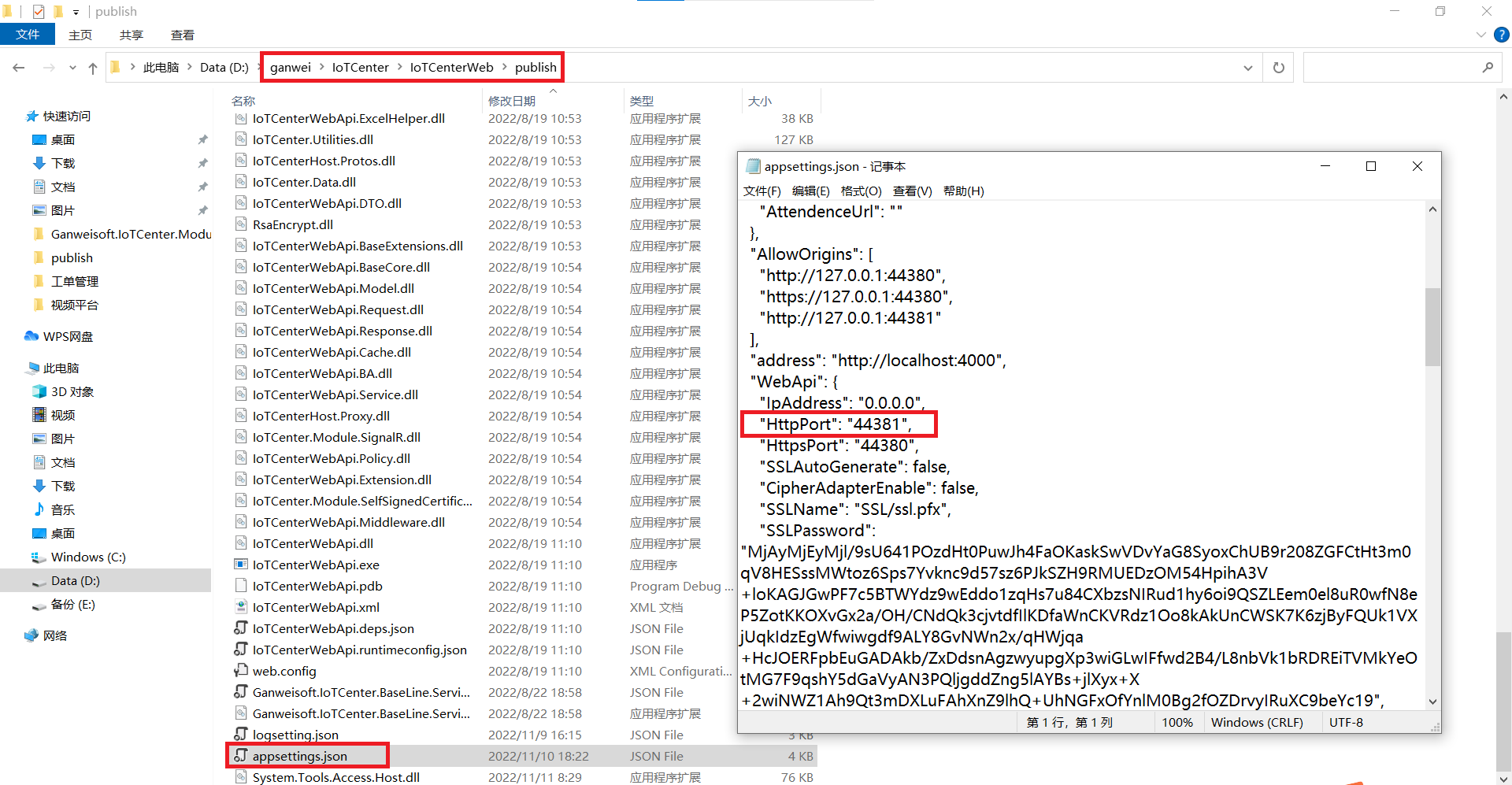Click the "HttpsPort": "44380" line in Notepad
1512x785 pixels.
[x=839, y=446]
